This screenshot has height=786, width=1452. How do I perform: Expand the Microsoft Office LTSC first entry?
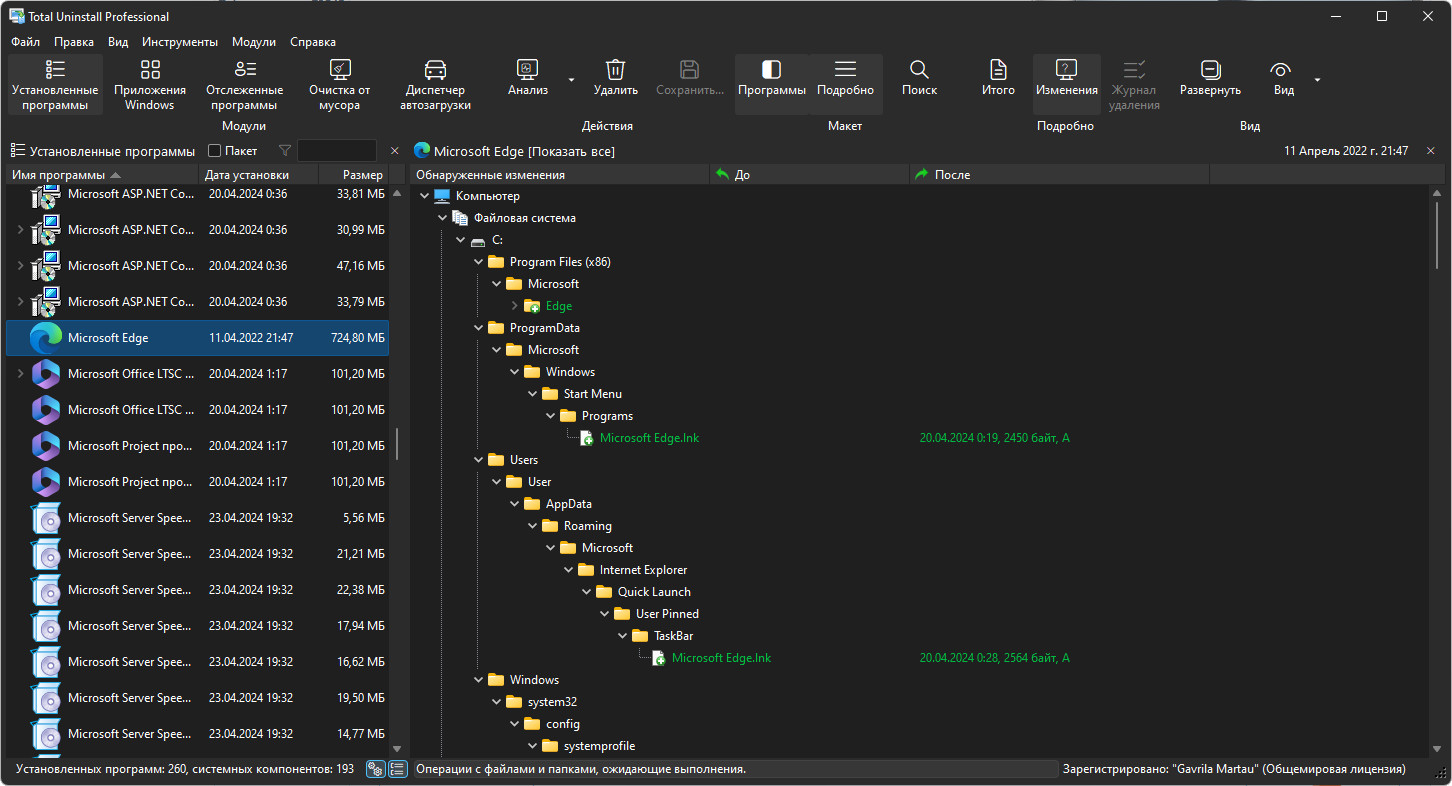click(x=20, y=374)
